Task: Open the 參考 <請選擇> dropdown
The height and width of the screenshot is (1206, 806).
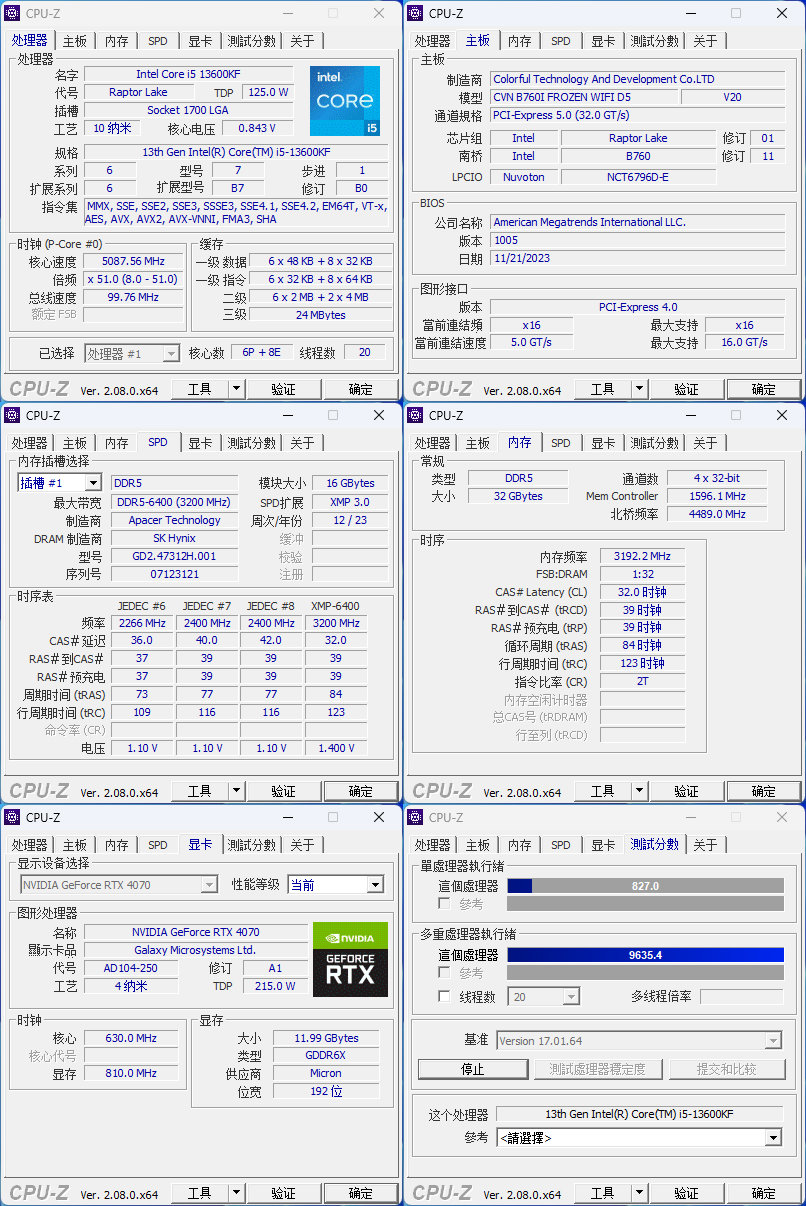Action: click(x=772, y=1138)
